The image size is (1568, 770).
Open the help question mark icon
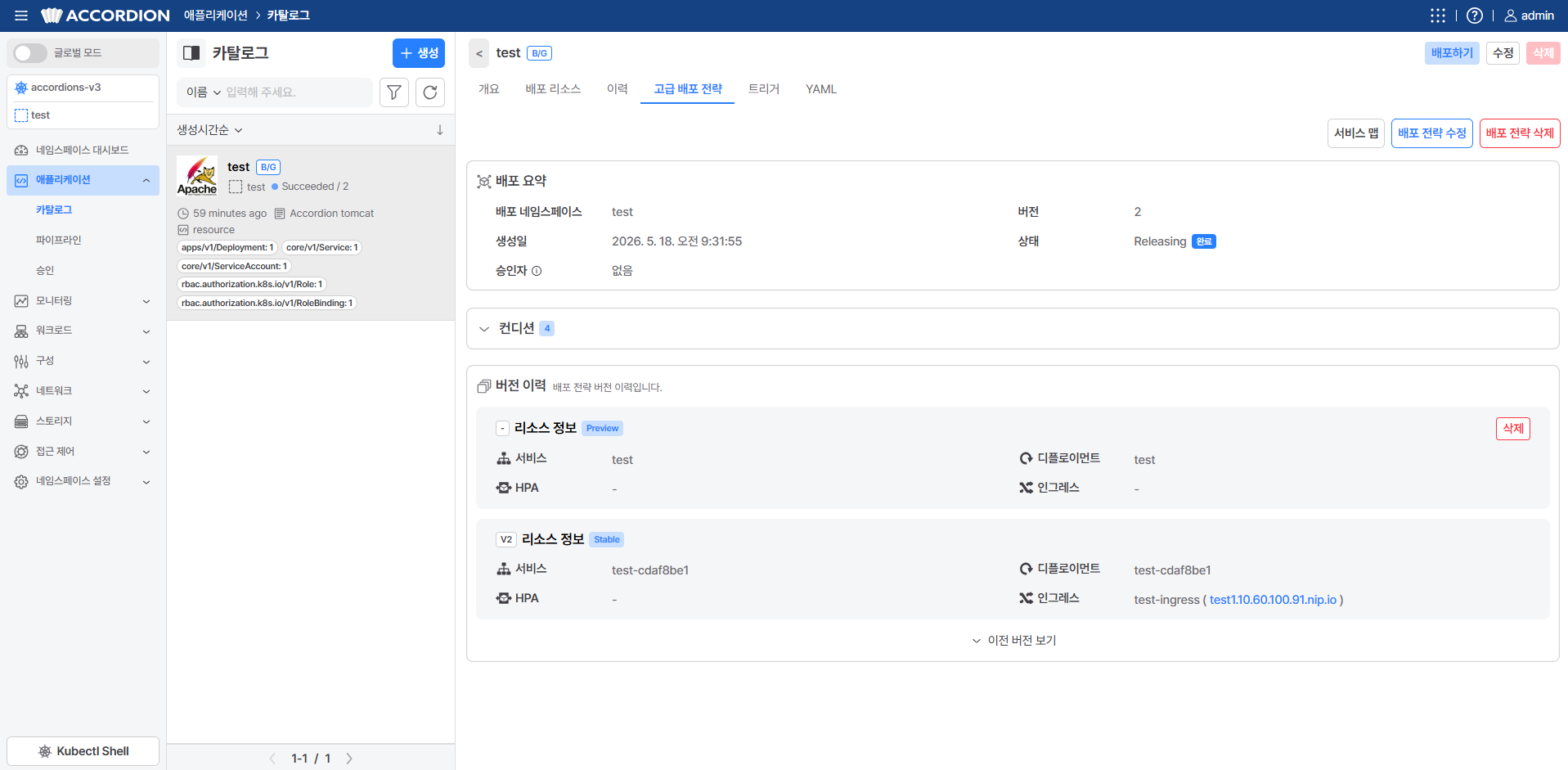(1475, 16)
